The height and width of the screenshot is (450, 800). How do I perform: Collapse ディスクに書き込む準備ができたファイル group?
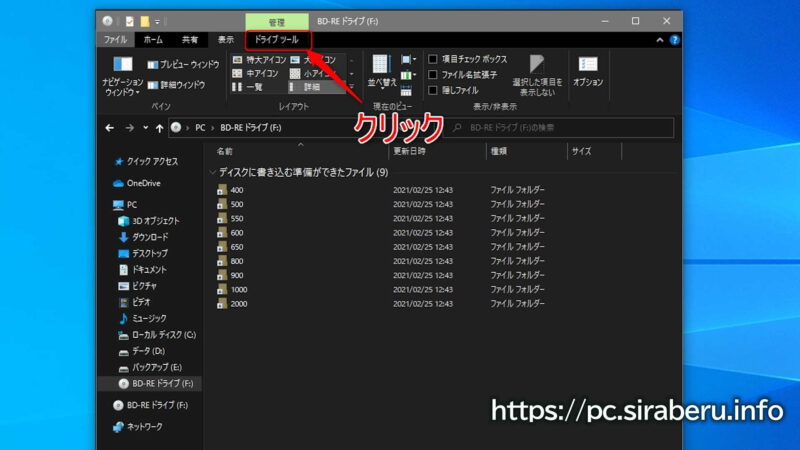[x=213, y=173]
